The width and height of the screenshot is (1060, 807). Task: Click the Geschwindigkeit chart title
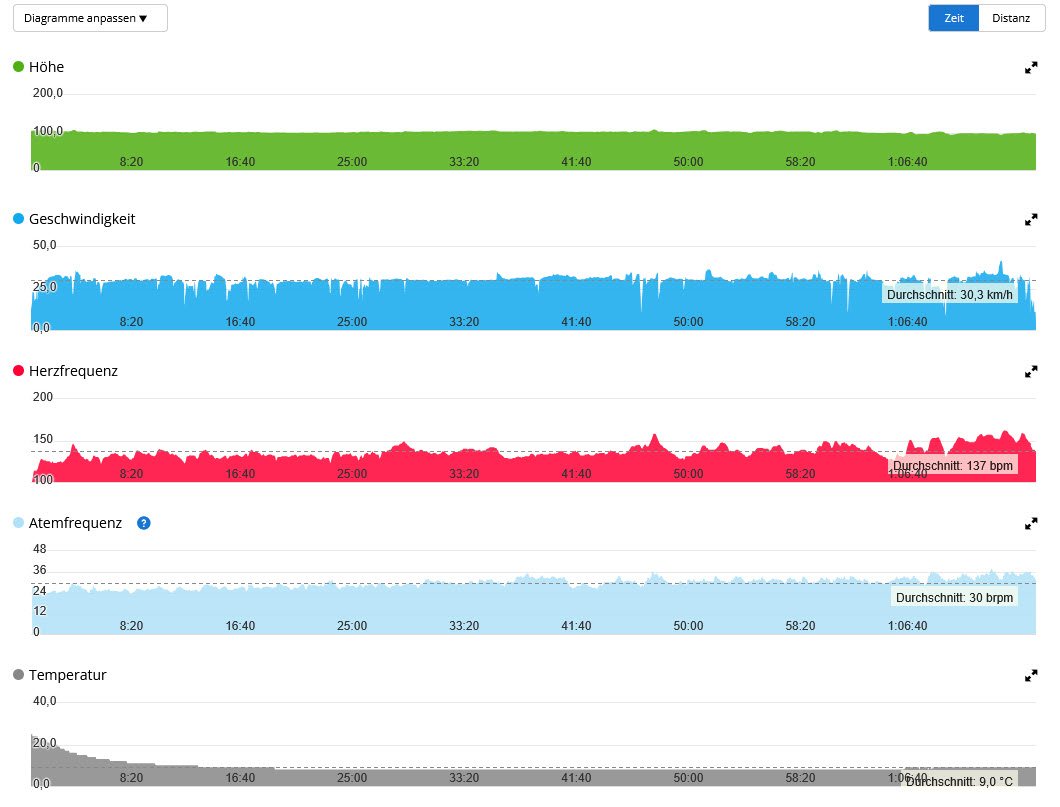point(82,219)
